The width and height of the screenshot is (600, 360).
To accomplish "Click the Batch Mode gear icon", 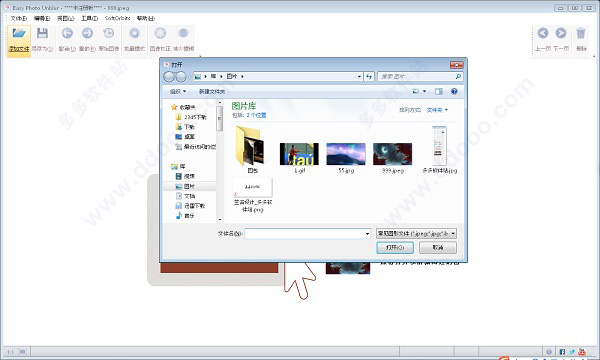I will tap(134, 34).
